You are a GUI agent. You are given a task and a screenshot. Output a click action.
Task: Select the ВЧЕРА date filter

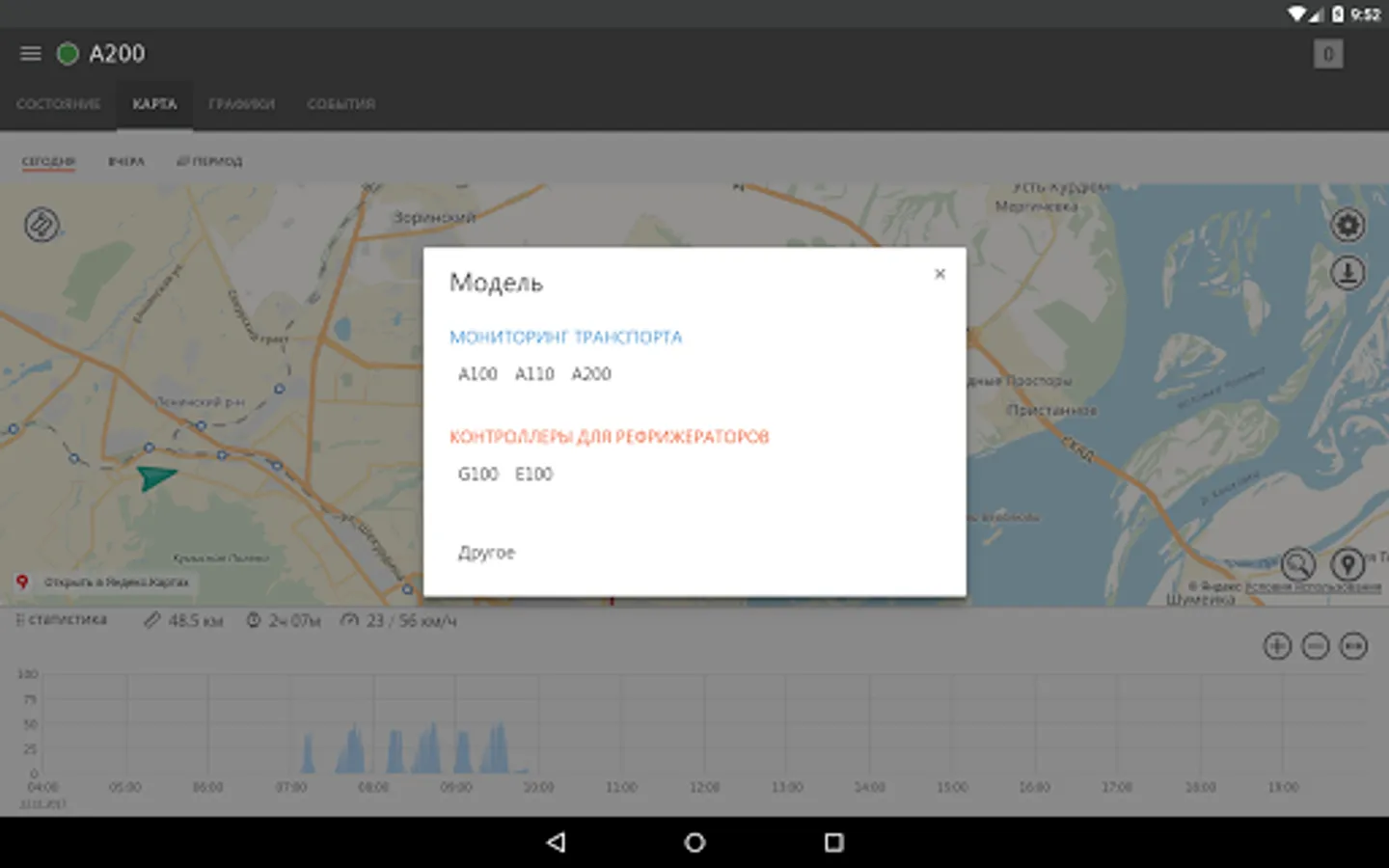(x=126, y=161)
